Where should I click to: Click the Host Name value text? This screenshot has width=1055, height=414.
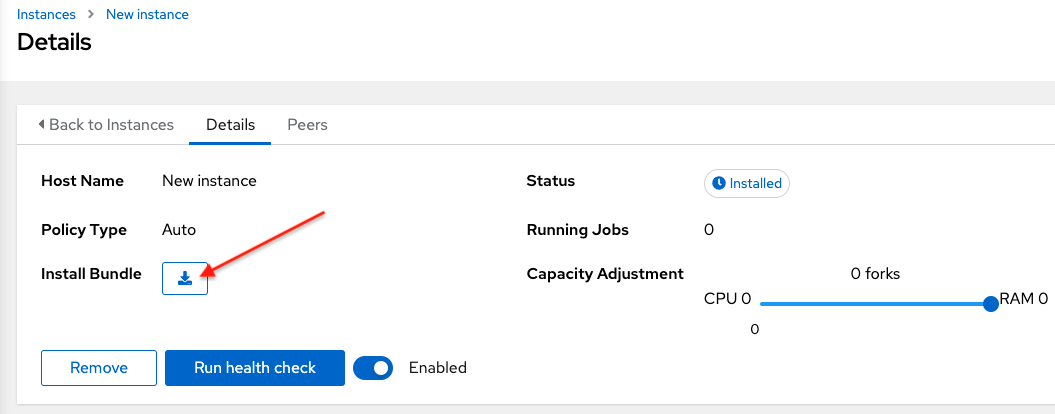tap(209, 181)
